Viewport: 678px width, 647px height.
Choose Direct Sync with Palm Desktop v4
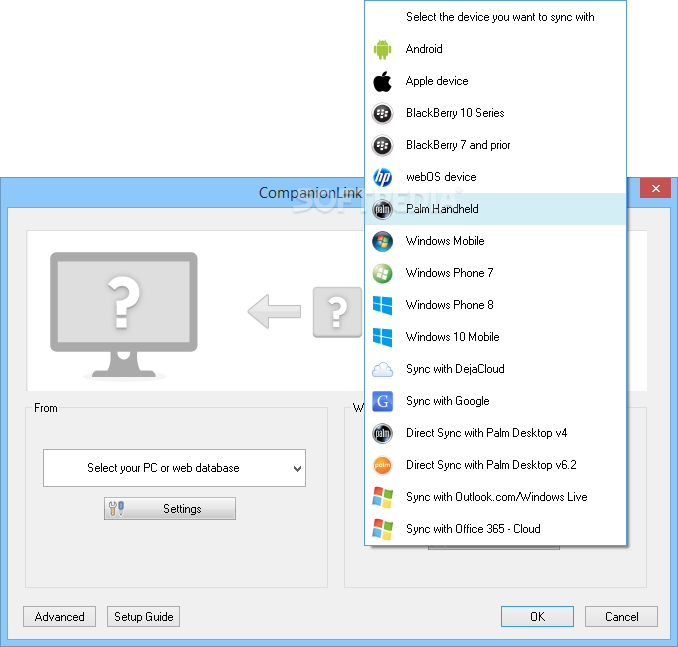tap(496, 433)
